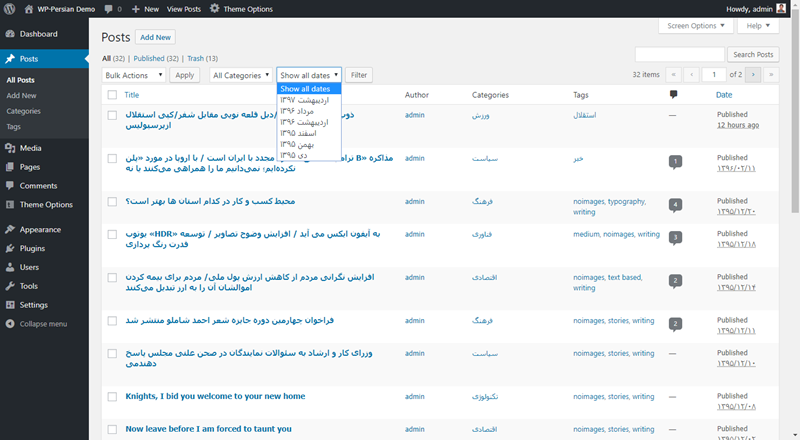Expand the All Categories filter dropdown

239,75
